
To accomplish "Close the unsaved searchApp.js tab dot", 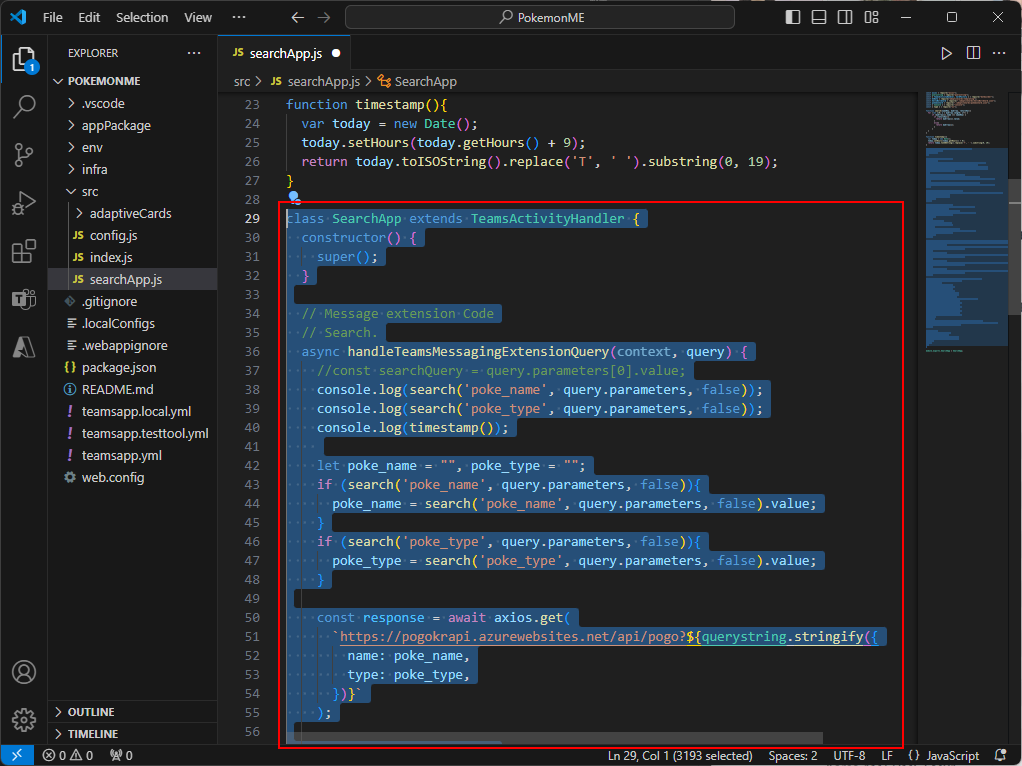I will [336, 53].
